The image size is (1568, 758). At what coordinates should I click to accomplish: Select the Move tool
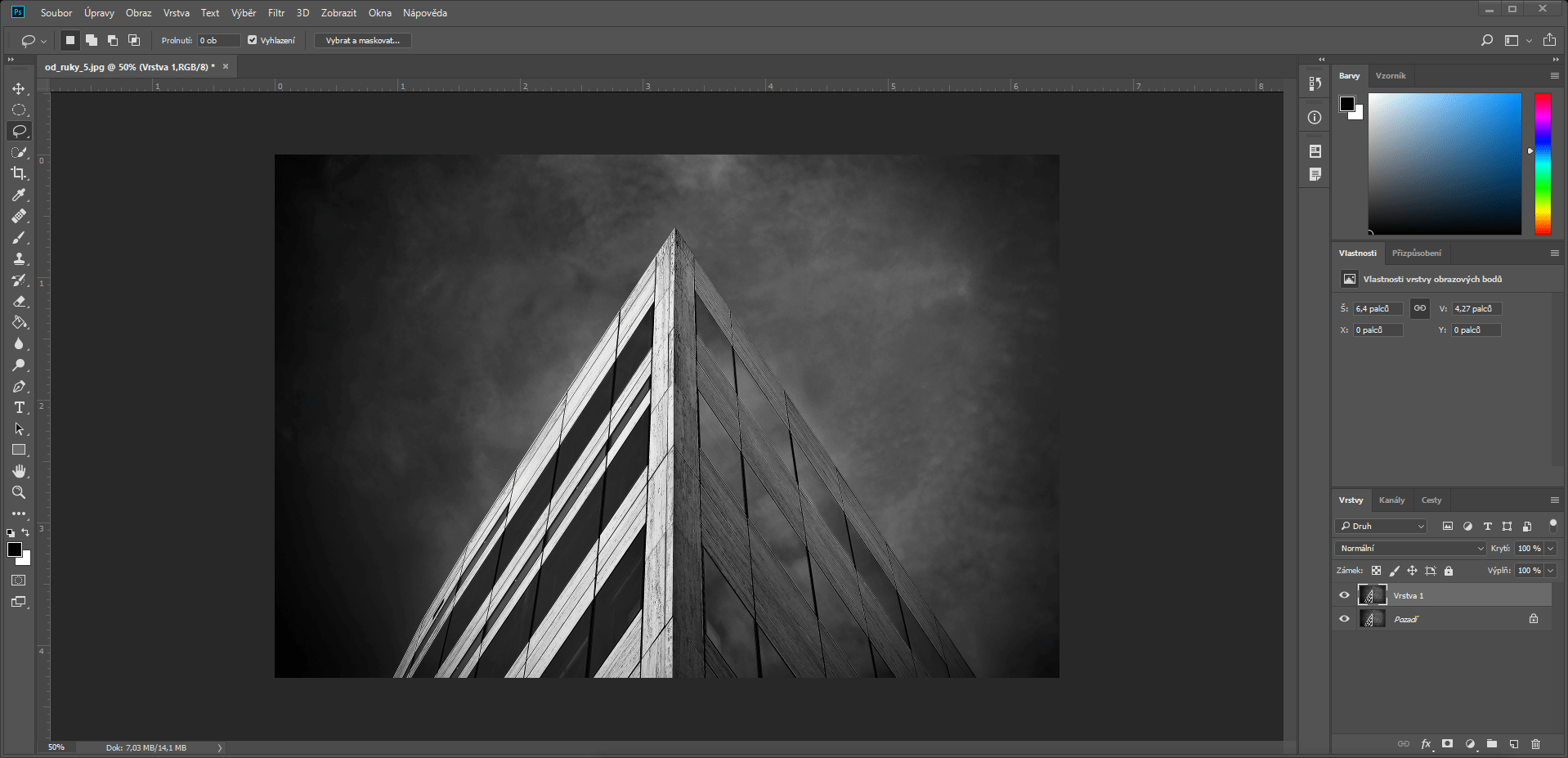19,89
